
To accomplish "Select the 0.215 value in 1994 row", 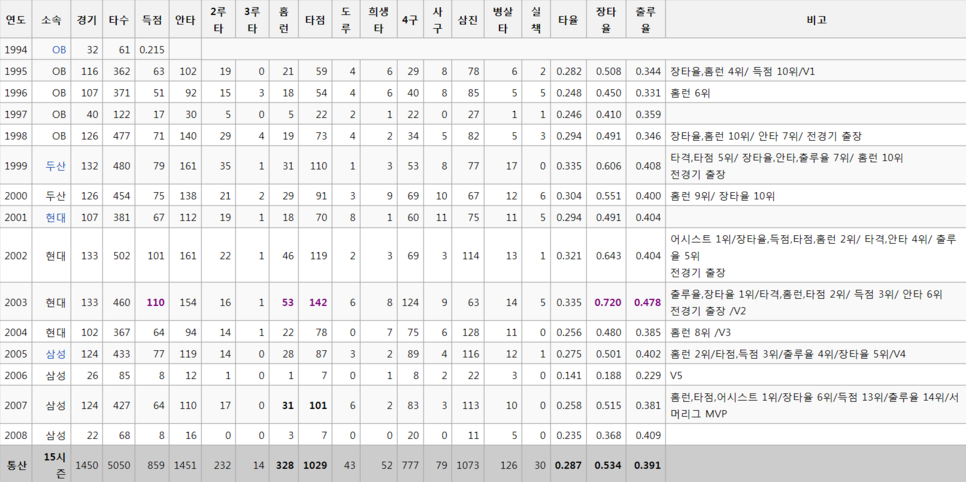I will click(152, 50).
